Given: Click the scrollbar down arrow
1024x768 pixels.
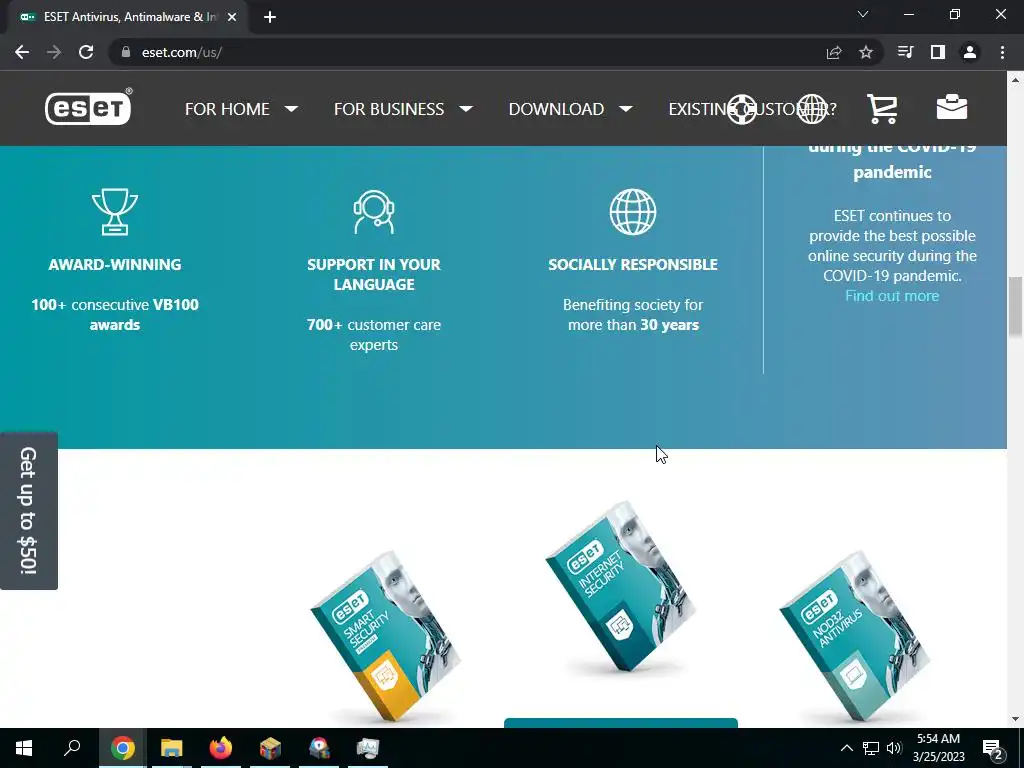Looking at the screenshot, I should (1015, 720).
